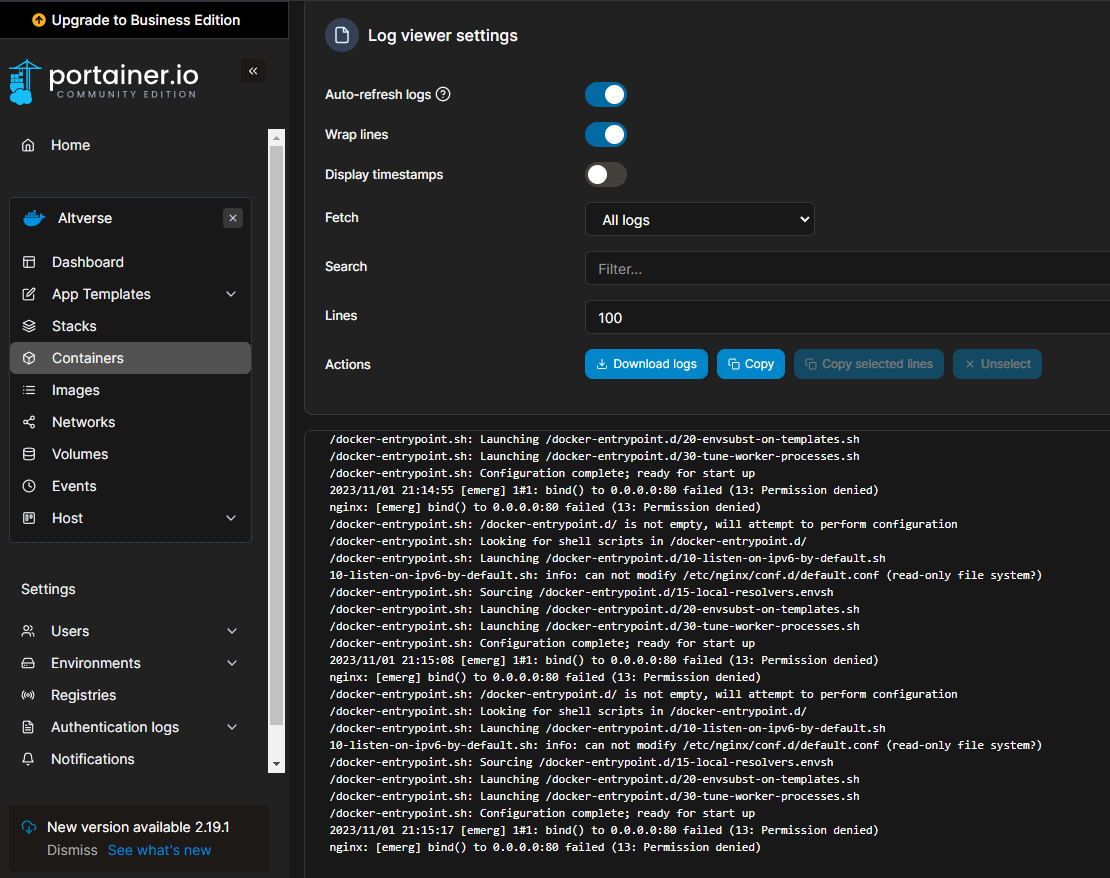Click the Download logs button
The width and height of the screenshot is (1110, 878).
tap(646, 364)
